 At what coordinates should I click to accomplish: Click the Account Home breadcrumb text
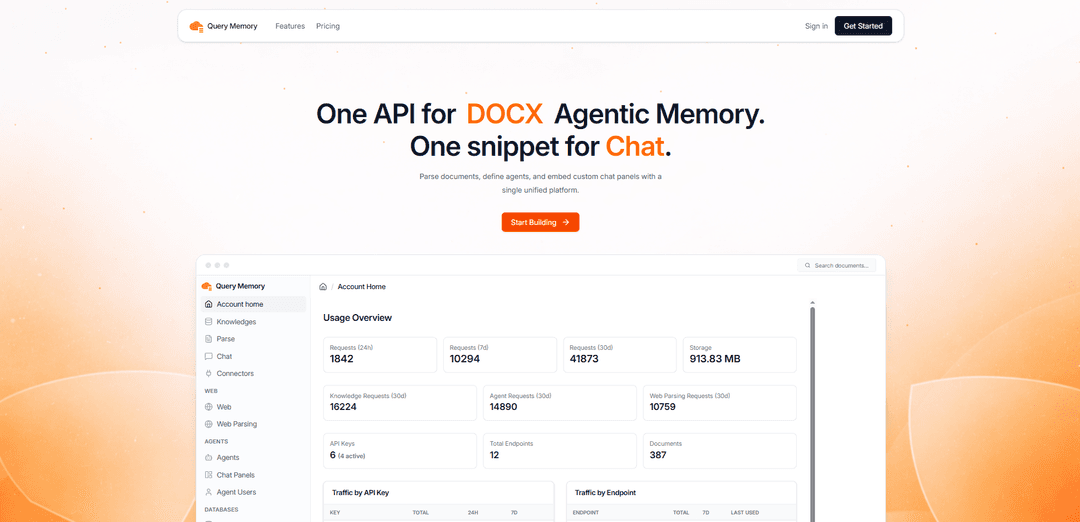click(362, 286)
